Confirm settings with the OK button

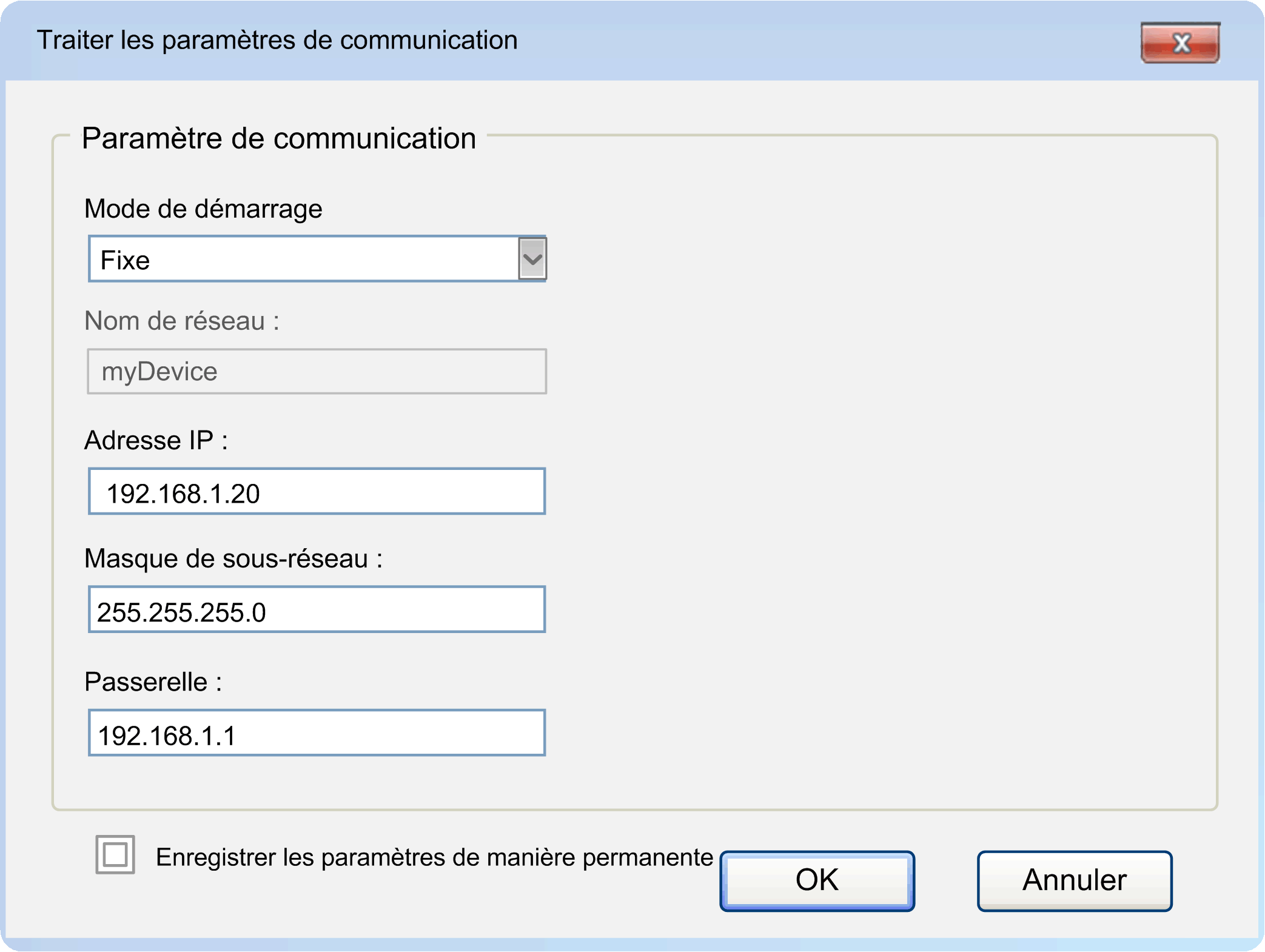point(816,880)
